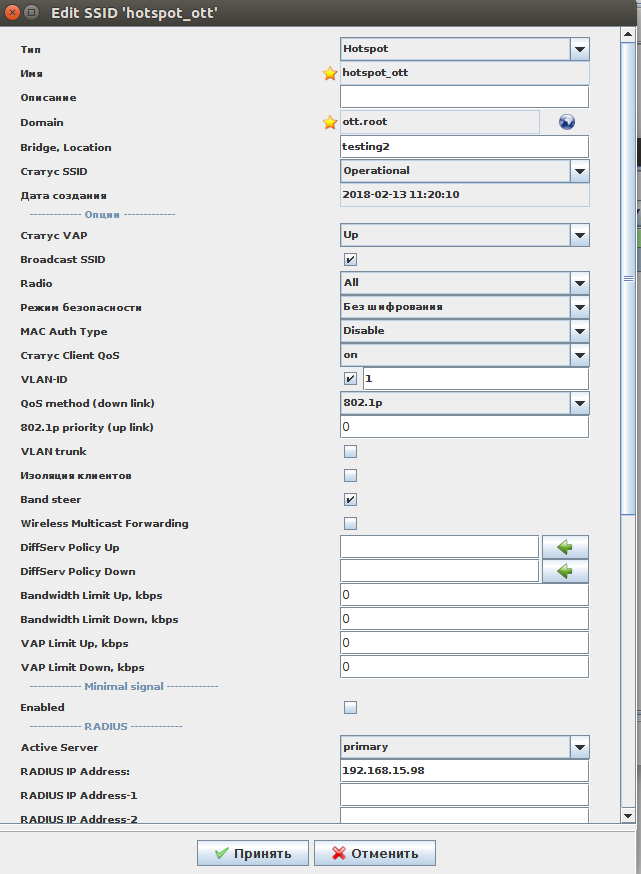Open the QoS method (down link) dropdown
The width and height of the screenshot is (641, 874).
click(x=579, y=403)
